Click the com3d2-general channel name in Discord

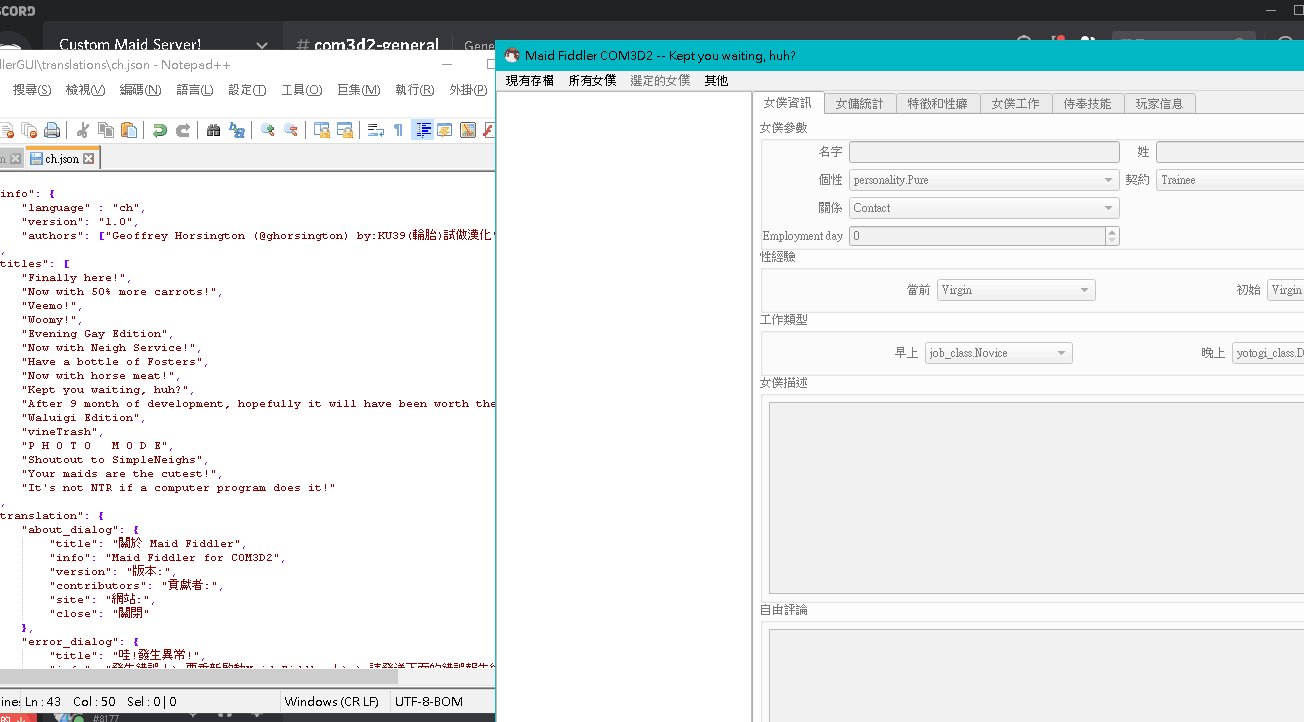376,45
